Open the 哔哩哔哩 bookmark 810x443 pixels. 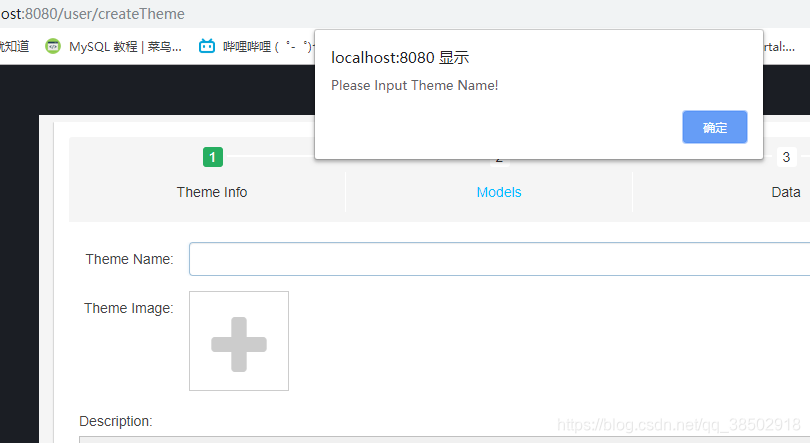point(256,46)
